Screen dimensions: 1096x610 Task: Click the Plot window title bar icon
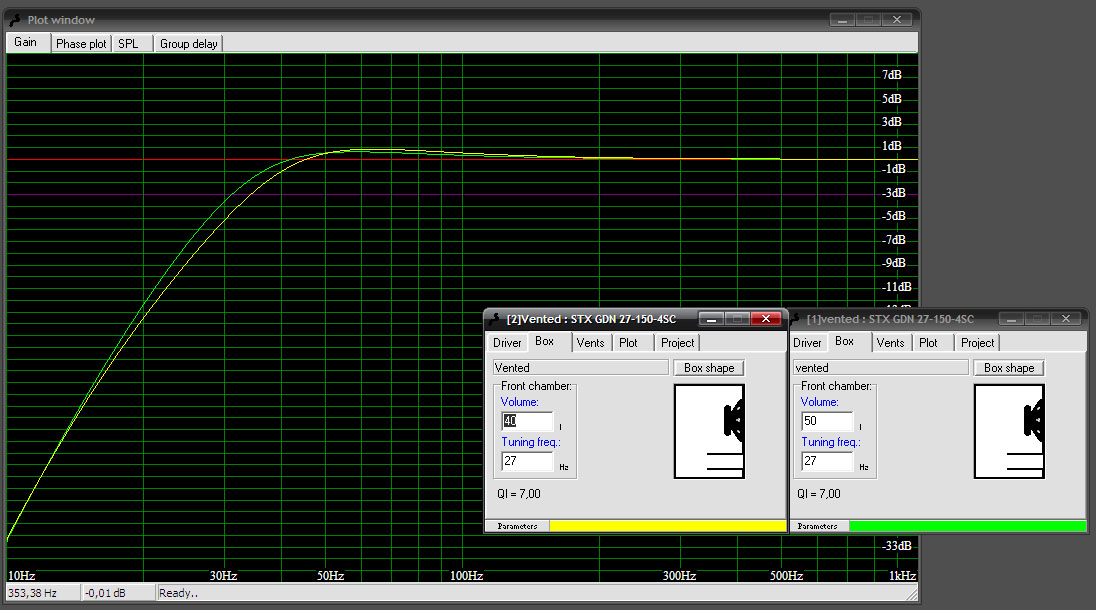(15, 20)
